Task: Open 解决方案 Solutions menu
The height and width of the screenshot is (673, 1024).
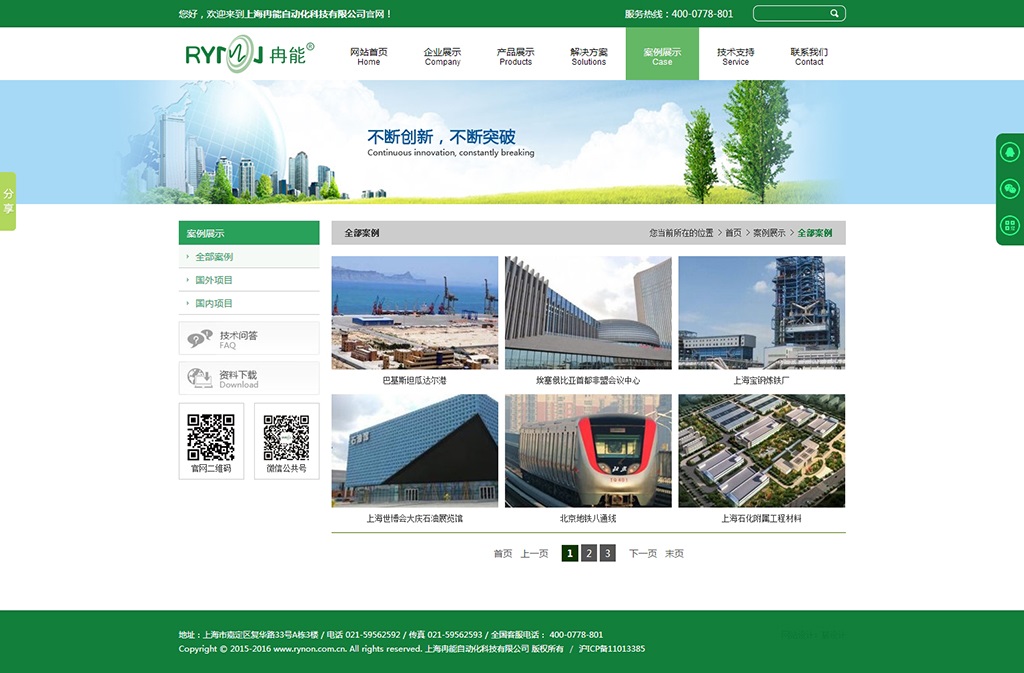Action: [588, 56]
